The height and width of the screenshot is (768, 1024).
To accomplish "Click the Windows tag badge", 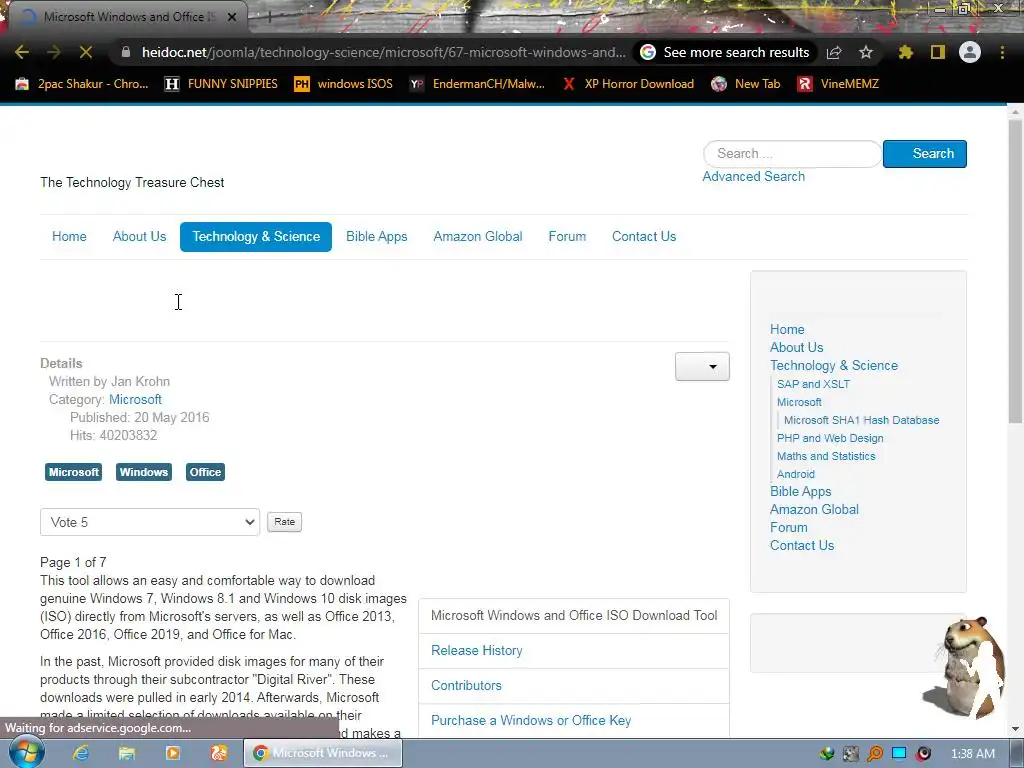I will pos(144,472).
